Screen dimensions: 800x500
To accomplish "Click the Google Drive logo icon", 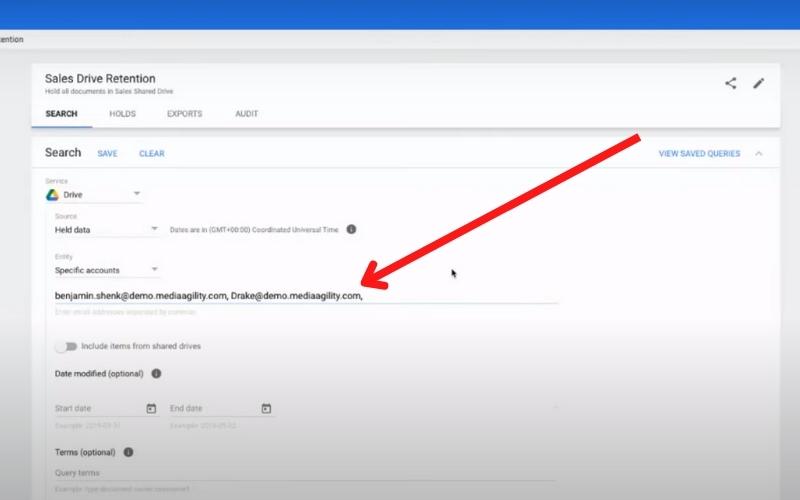I will tap(53, 195).
